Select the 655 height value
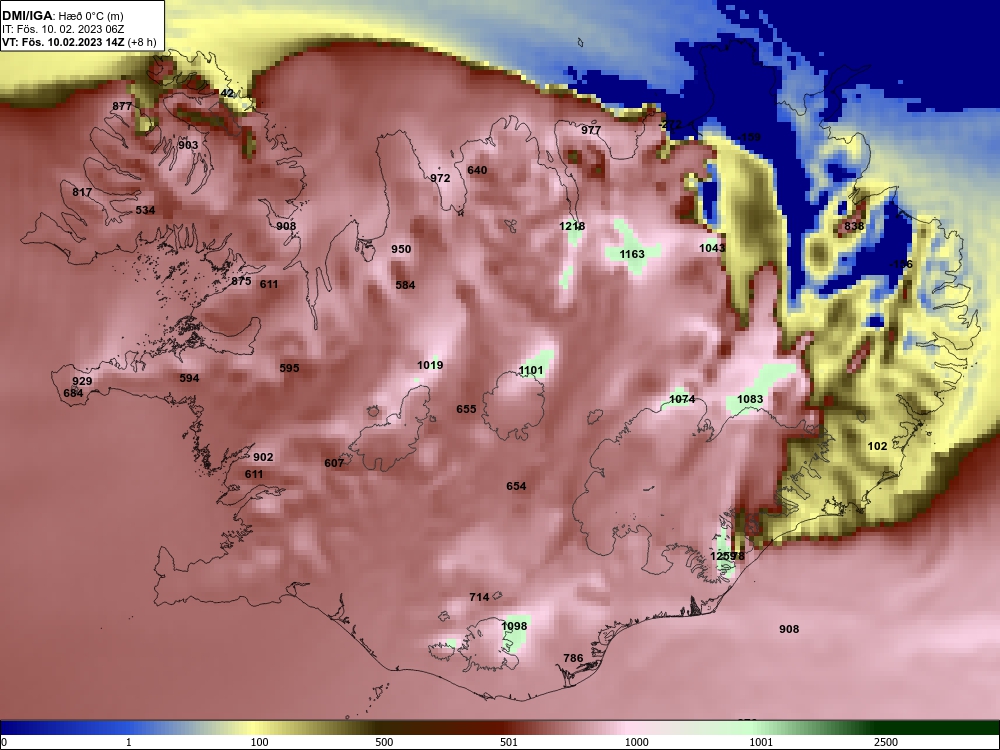Image resolution: width=1000 pixels, height=750 pixels. (x=466, y=409)
